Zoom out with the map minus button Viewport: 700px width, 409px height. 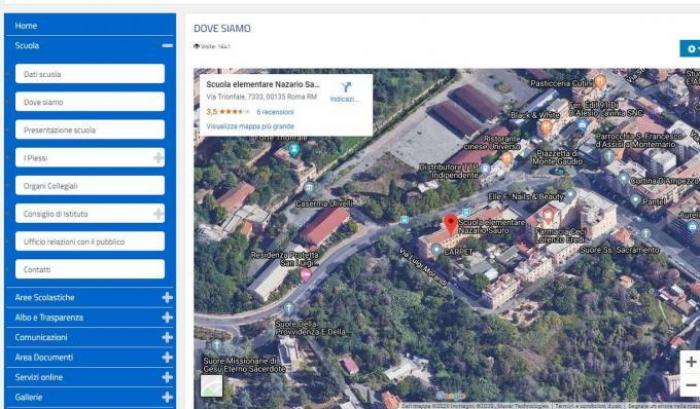[690, 386]
